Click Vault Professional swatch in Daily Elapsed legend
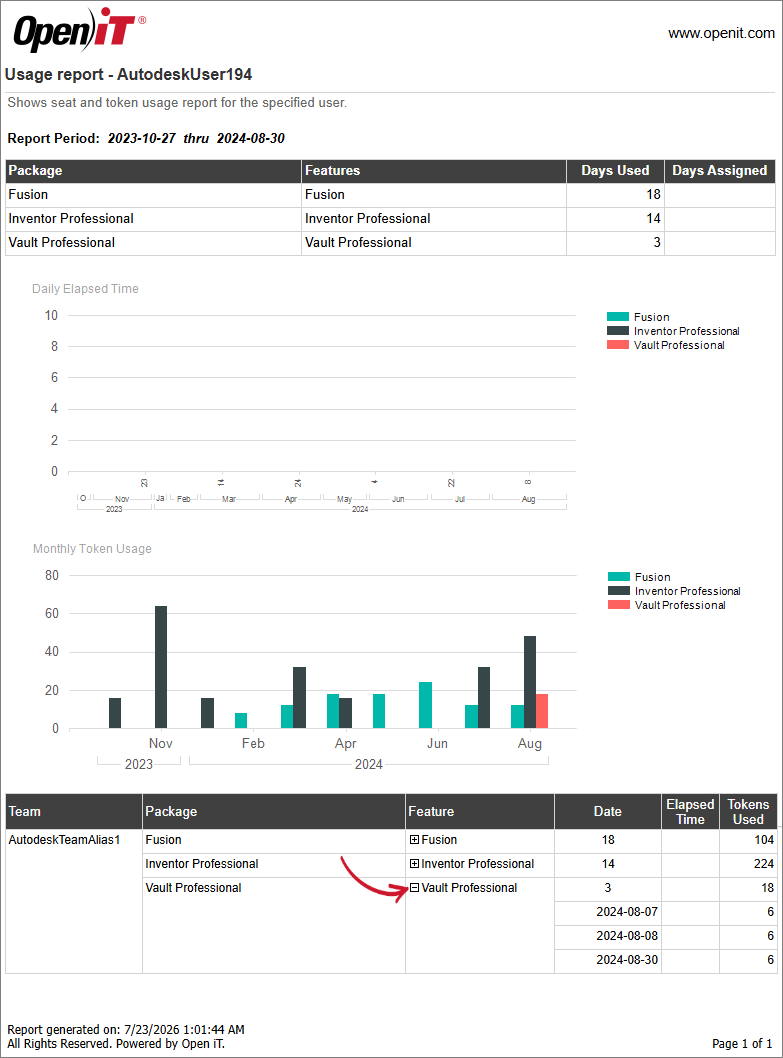Viewport: 783px width, 1058px height. (618, 345)
